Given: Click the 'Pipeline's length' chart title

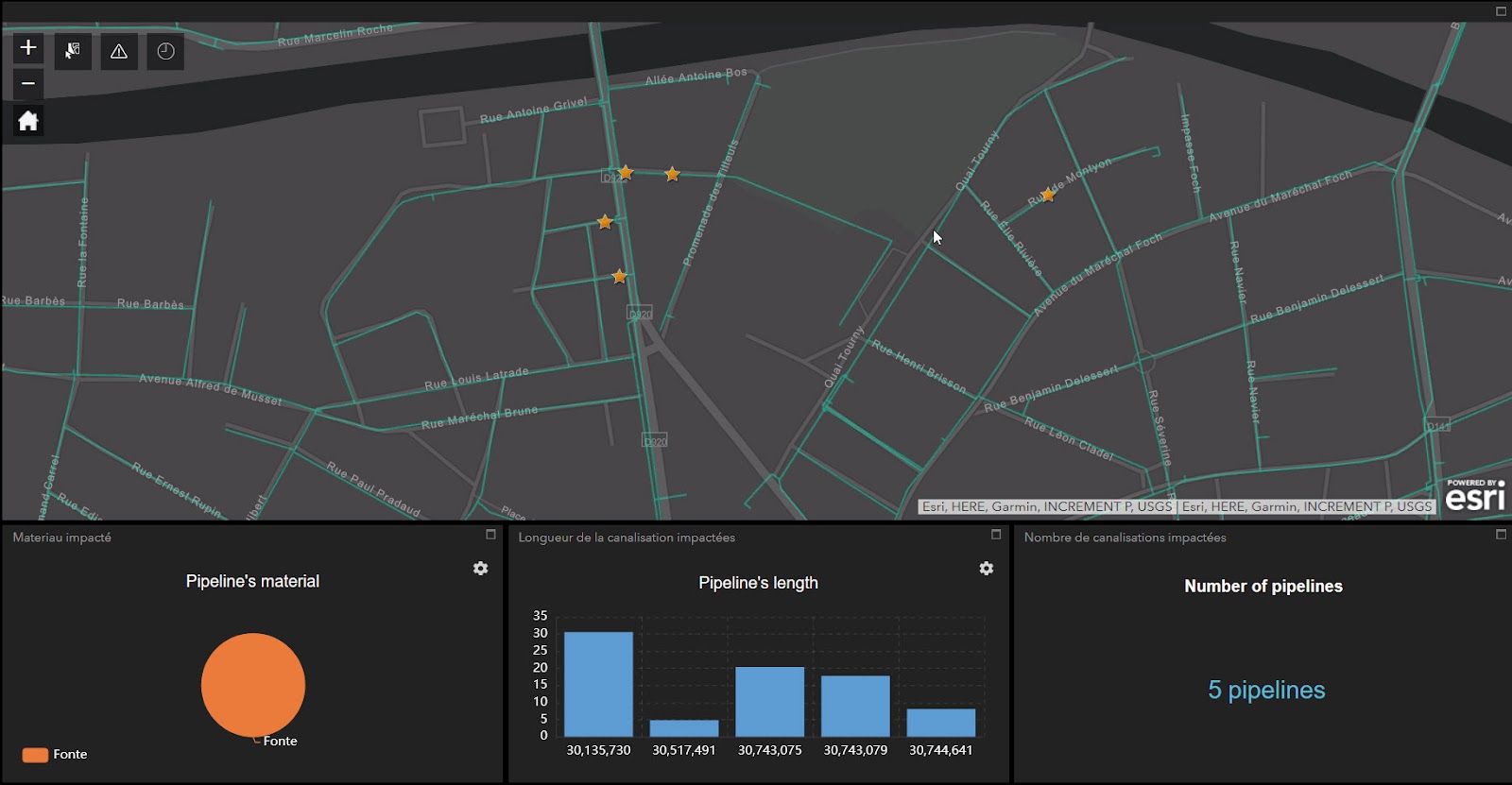Looking at the screenshot, I should (758, 583).
